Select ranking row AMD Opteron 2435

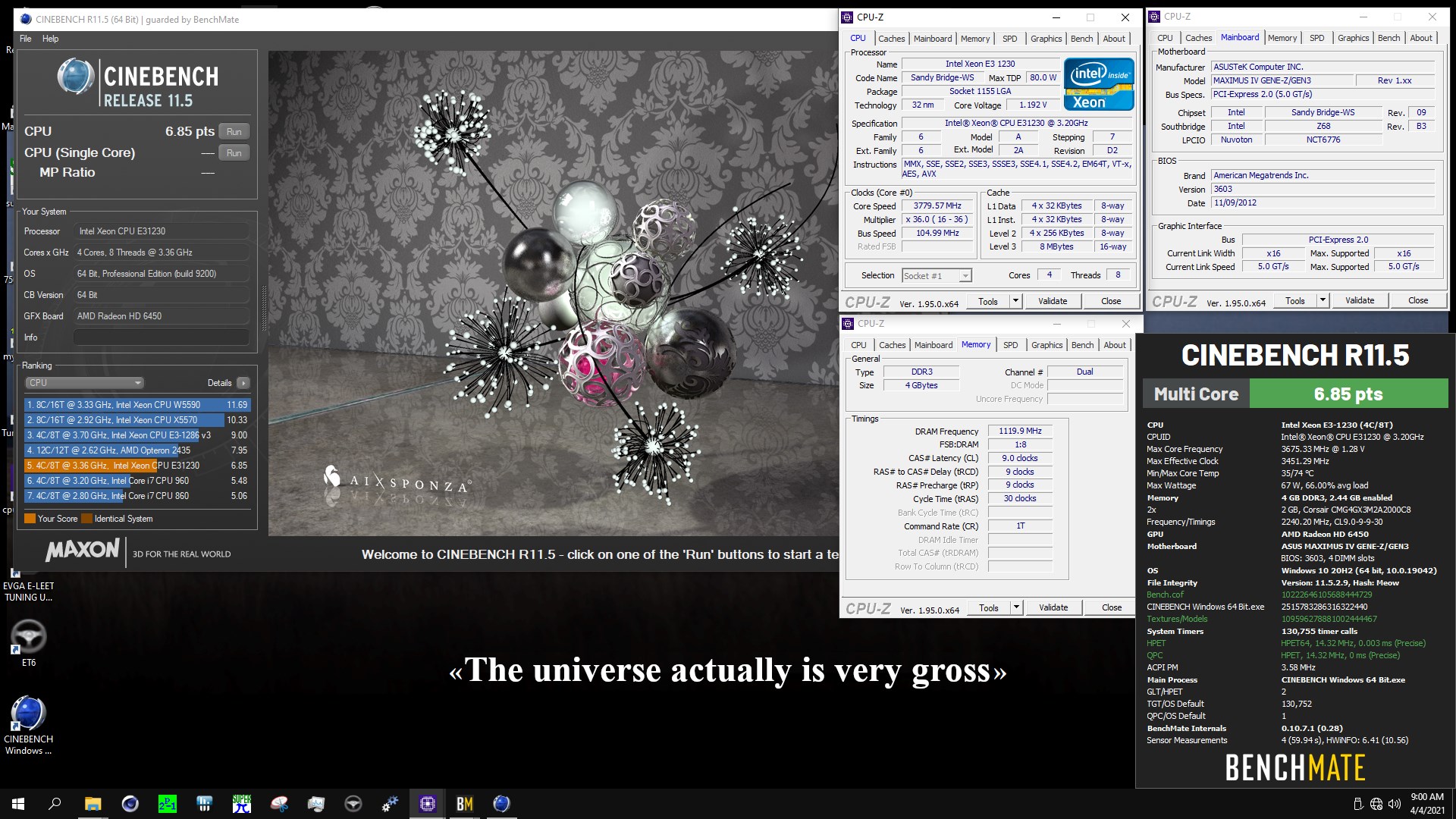pyautogui.click(x=136, y=450)
